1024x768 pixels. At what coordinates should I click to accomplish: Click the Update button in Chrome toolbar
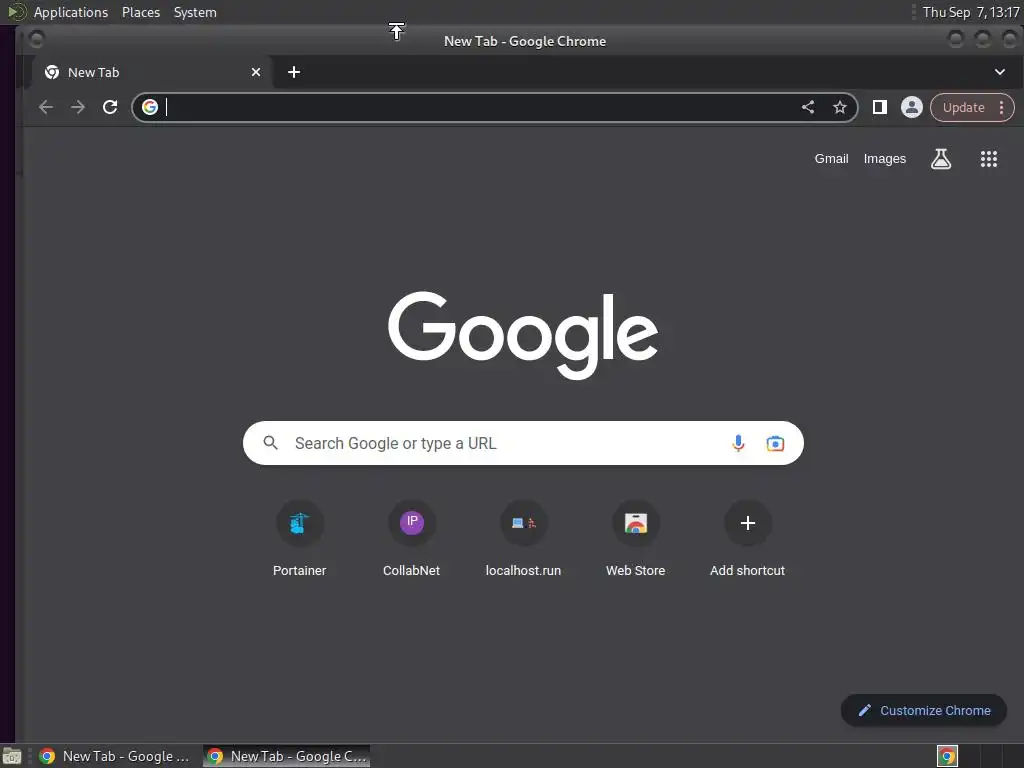click(963, 108)
